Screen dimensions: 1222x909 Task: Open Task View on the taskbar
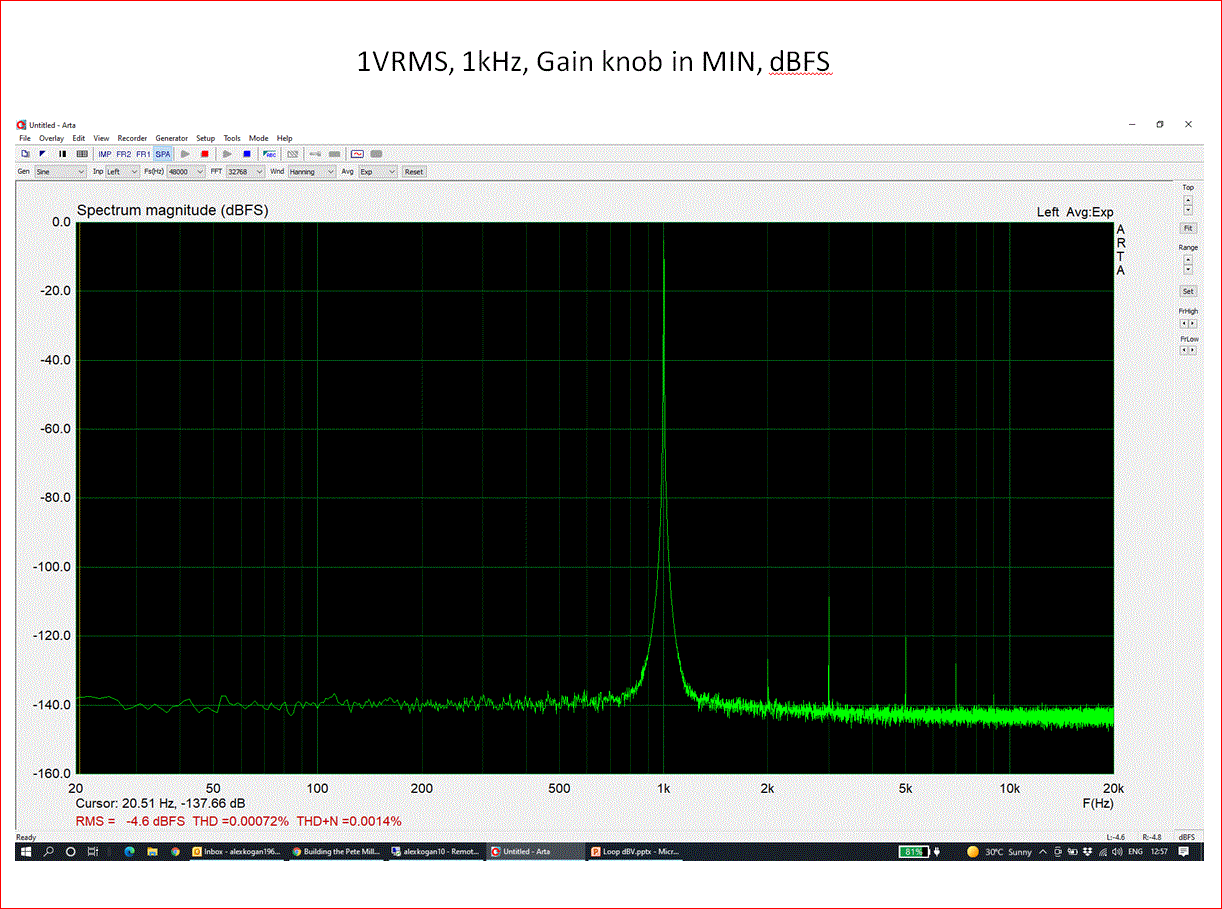(x=92, y=852)
